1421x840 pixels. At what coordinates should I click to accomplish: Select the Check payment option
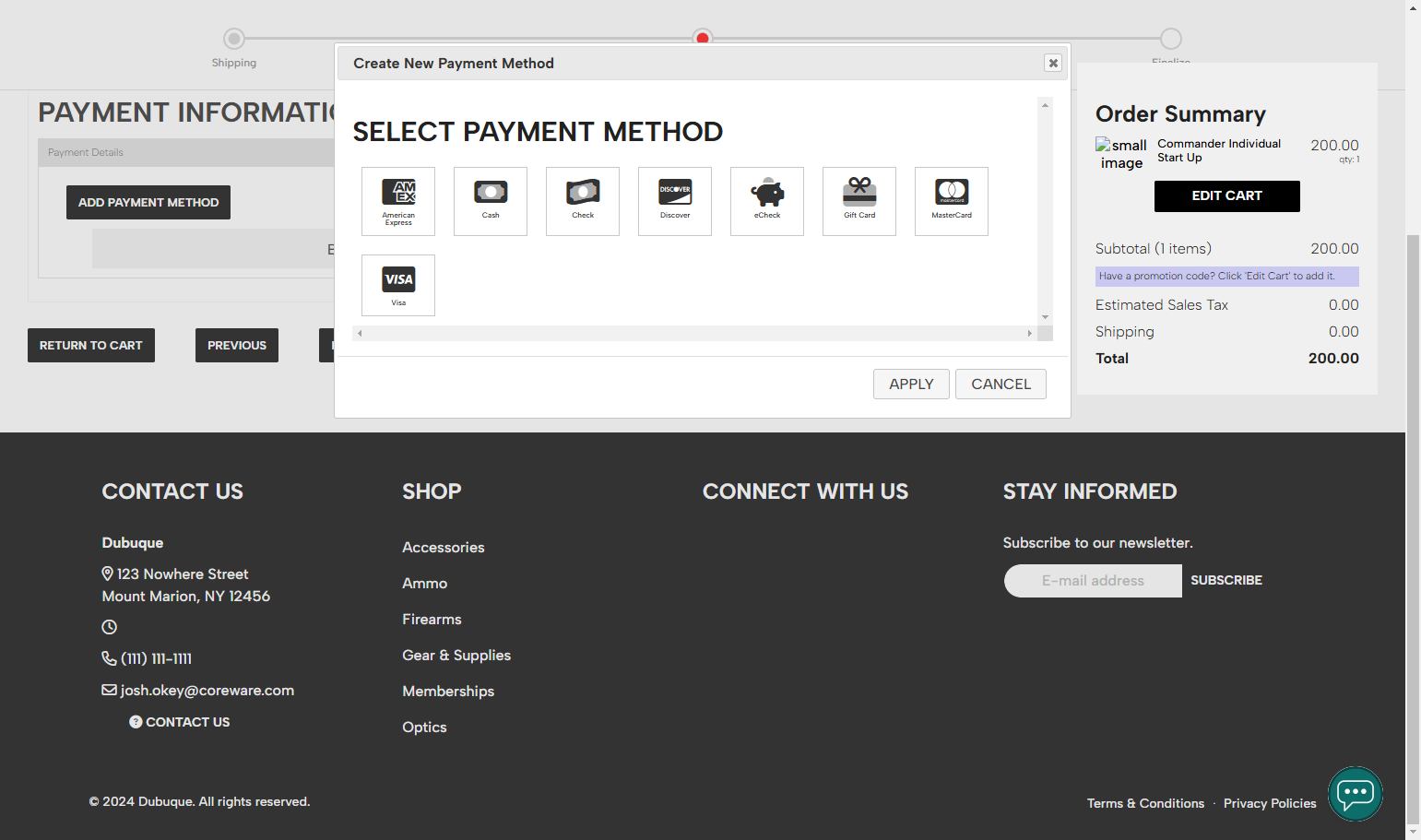point(583,201)
